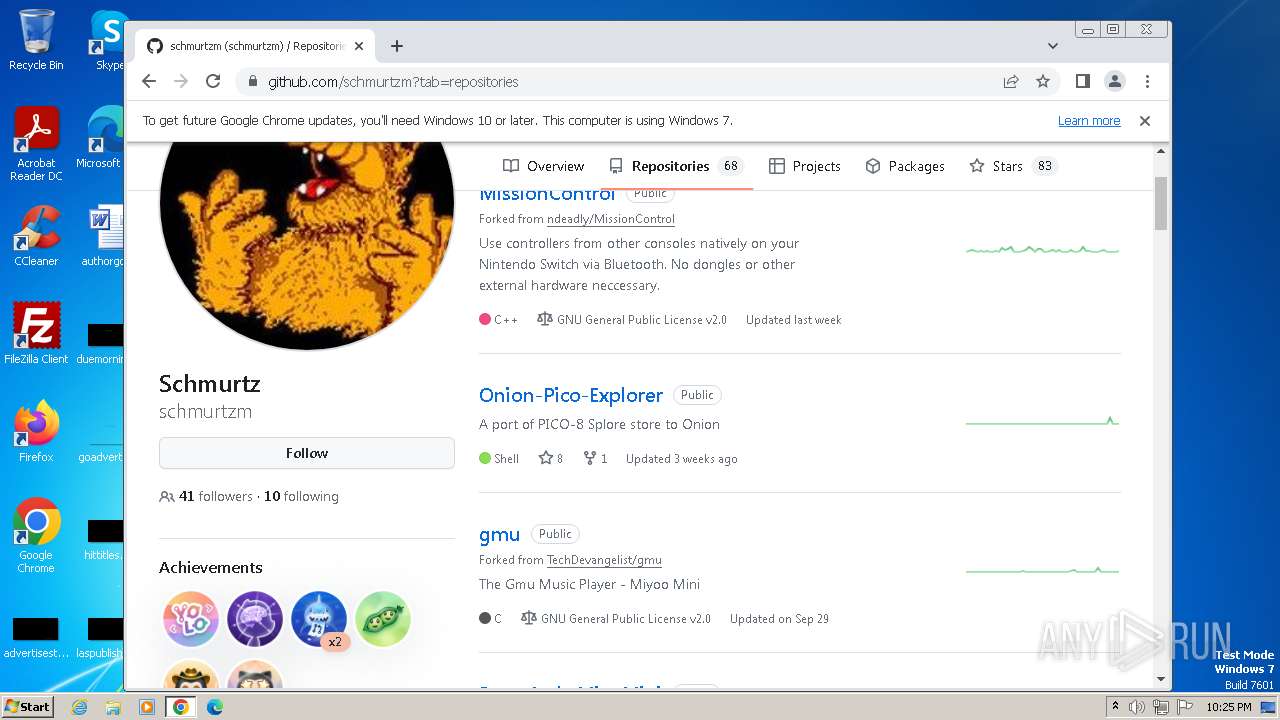Click the Galaxy Brain achievement badge
1280x720 pixels.
[255, 619]
